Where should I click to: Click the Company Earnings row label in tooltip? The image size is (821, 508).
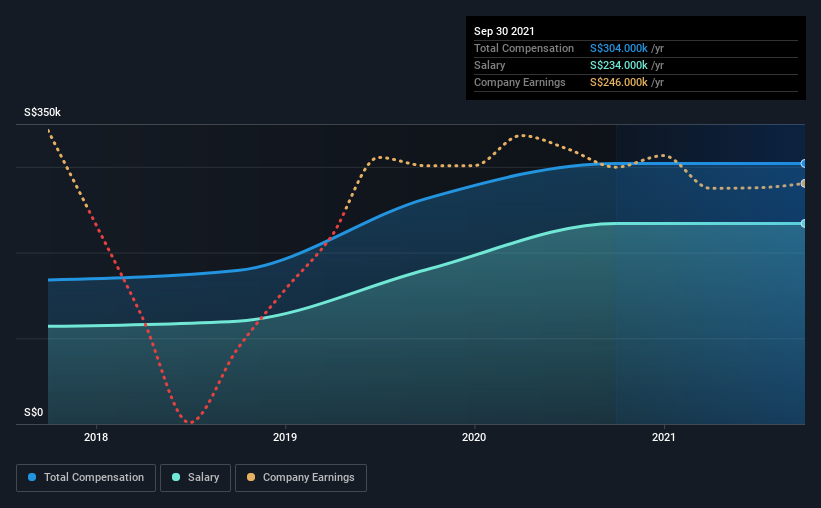click(x=519, y=82)
